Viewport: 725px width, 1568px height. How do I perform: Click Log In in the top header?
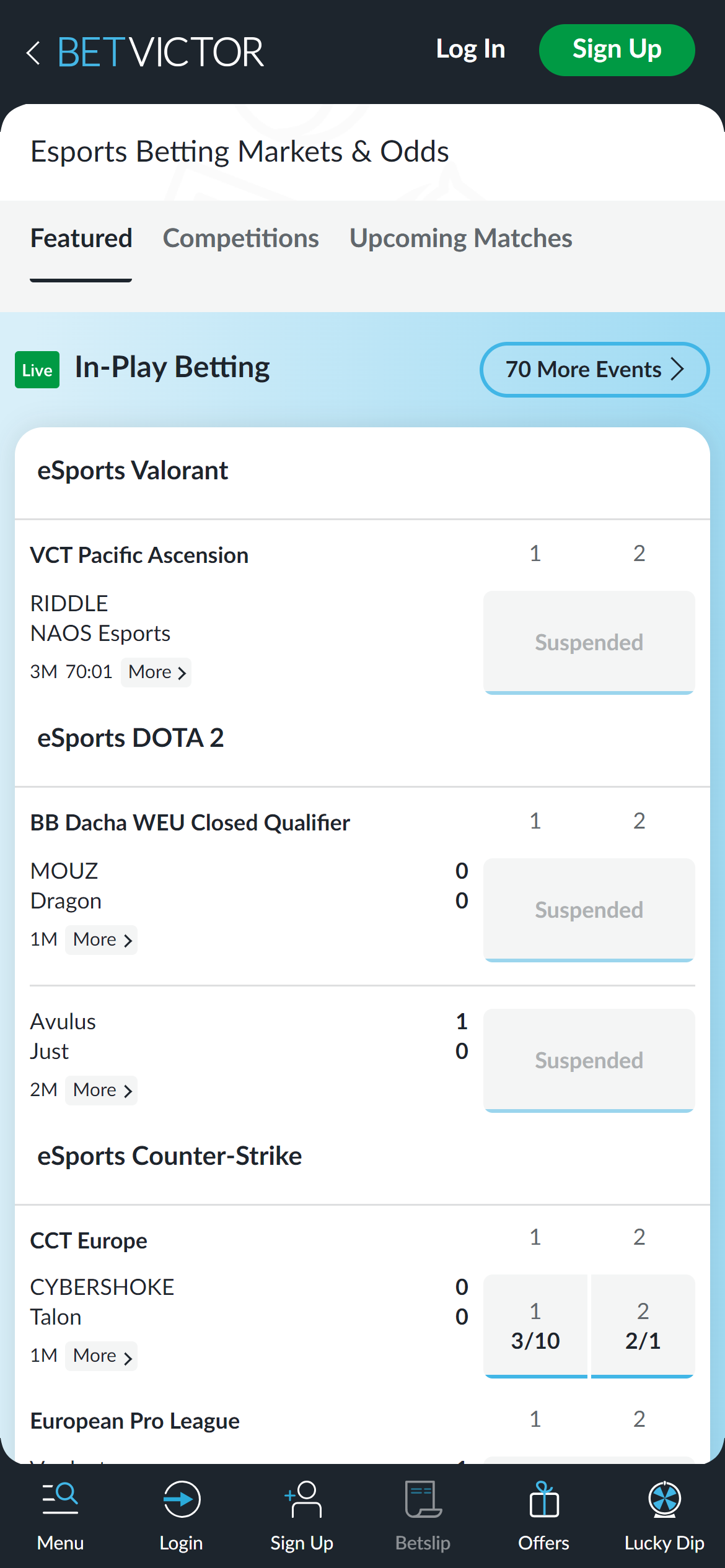[x=470, y=50]
